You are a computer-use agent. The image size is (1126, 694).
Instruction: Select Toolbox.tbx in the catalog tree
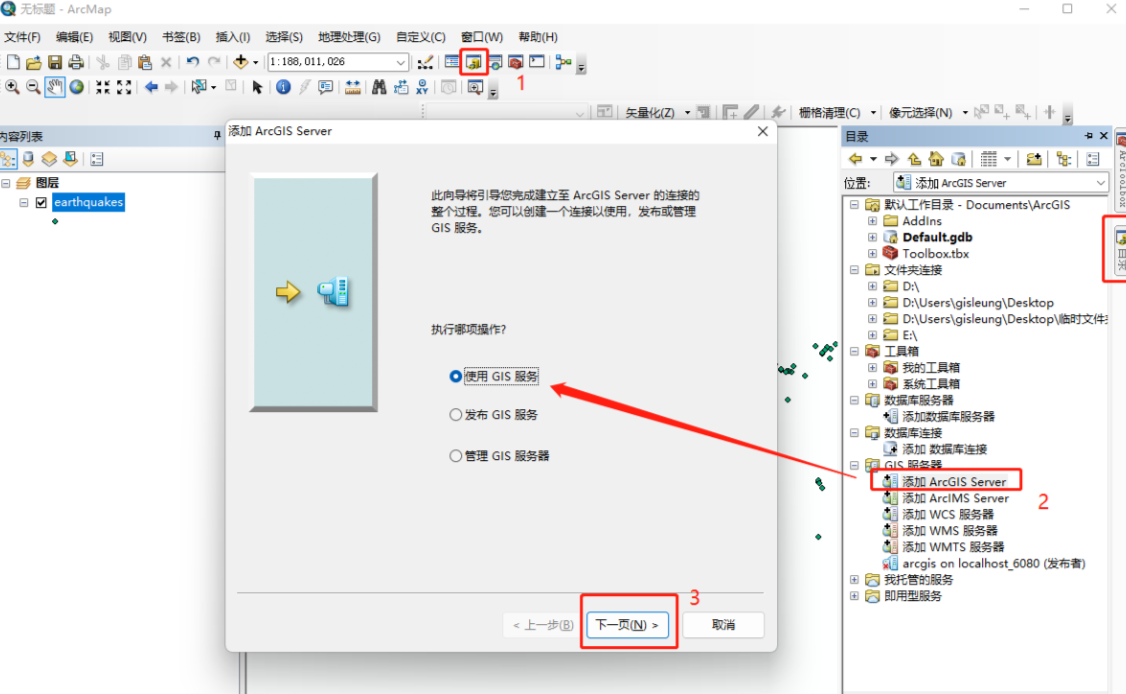[935, 254]
